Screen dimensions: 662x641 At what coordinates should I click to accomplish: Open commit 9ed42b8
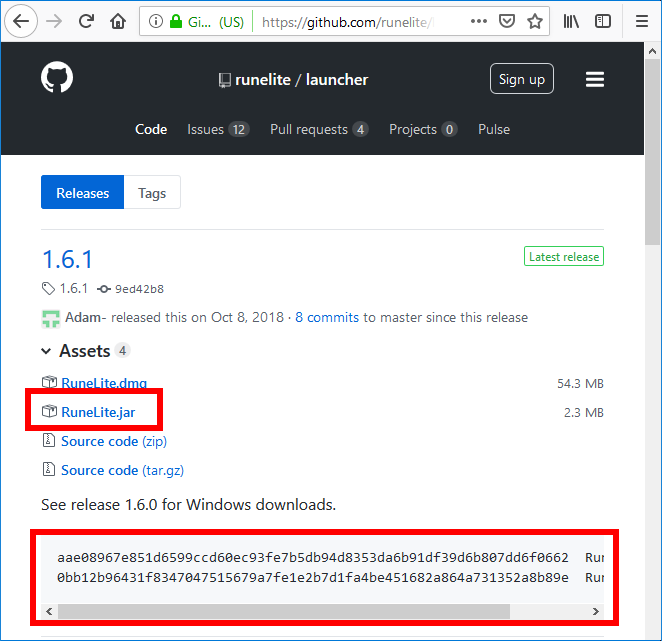point(139,289)
